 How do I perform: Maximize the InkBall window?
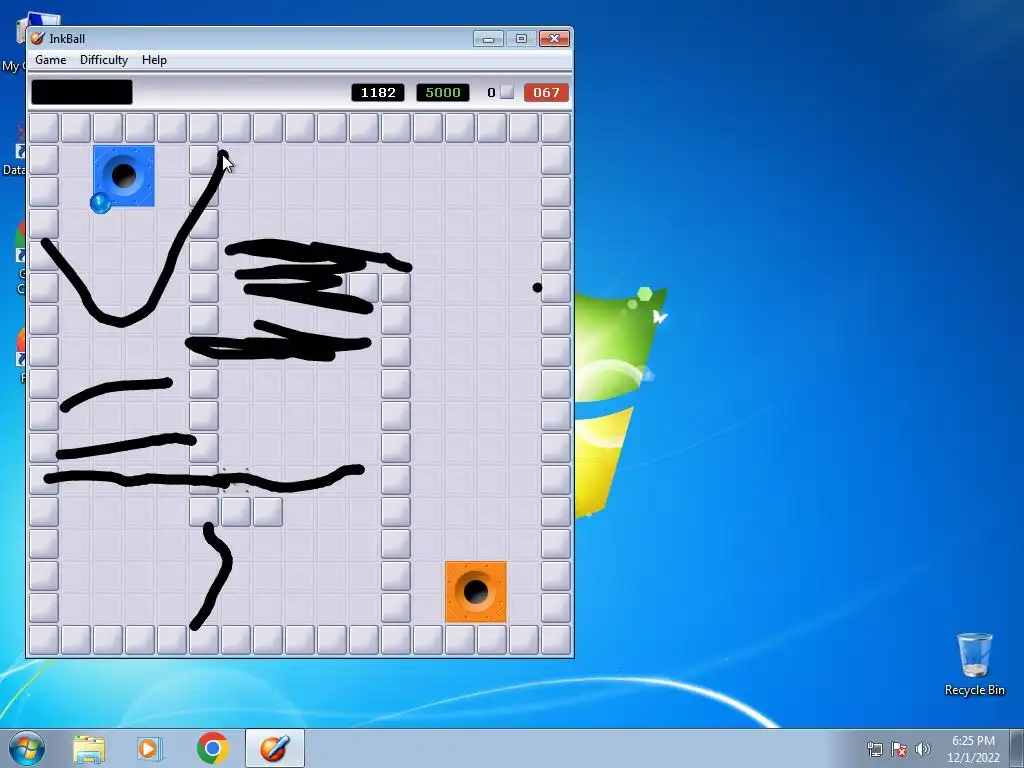[x=521, y=39]
